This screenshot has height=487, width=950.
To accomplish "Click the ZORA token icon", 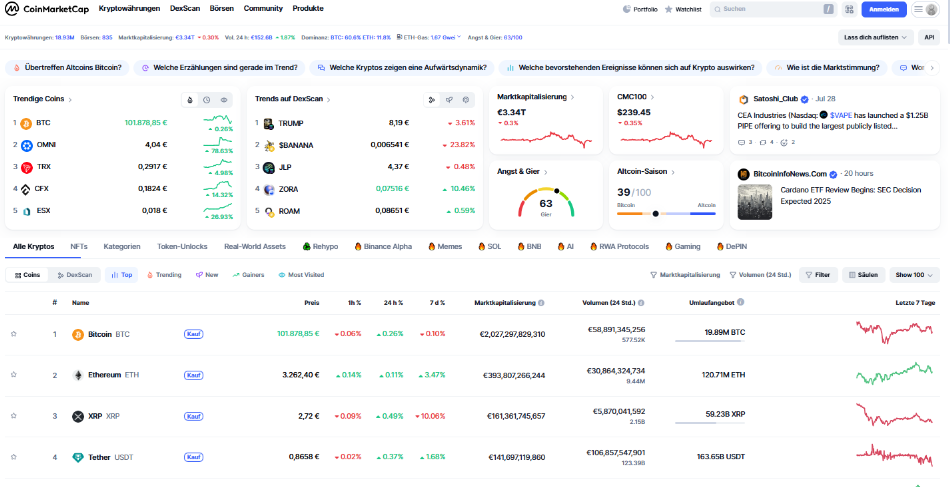I will click(268, 190).
